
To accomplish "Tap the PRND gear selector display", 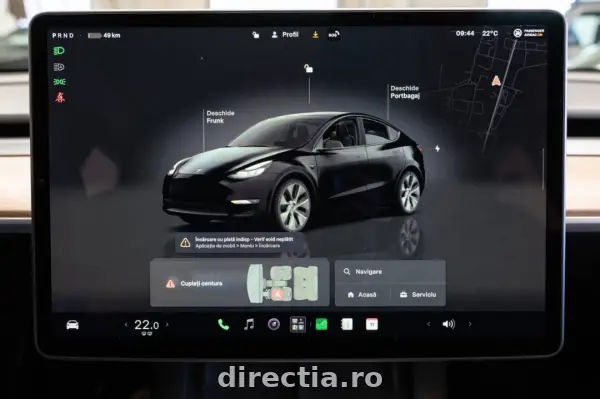I will pyautogui.click(x=63, y=35).
